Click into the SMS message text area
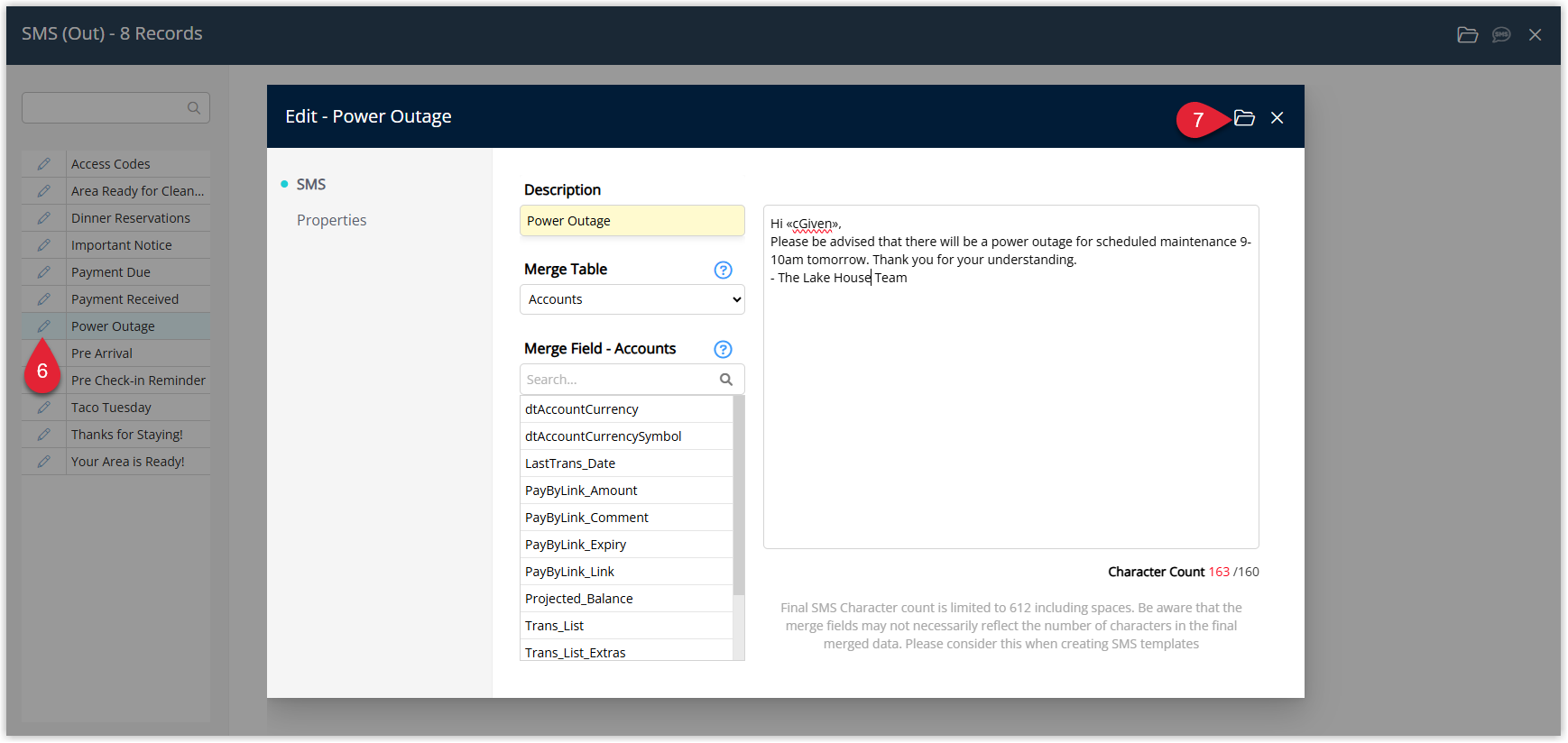 (x=1011, y=377)
